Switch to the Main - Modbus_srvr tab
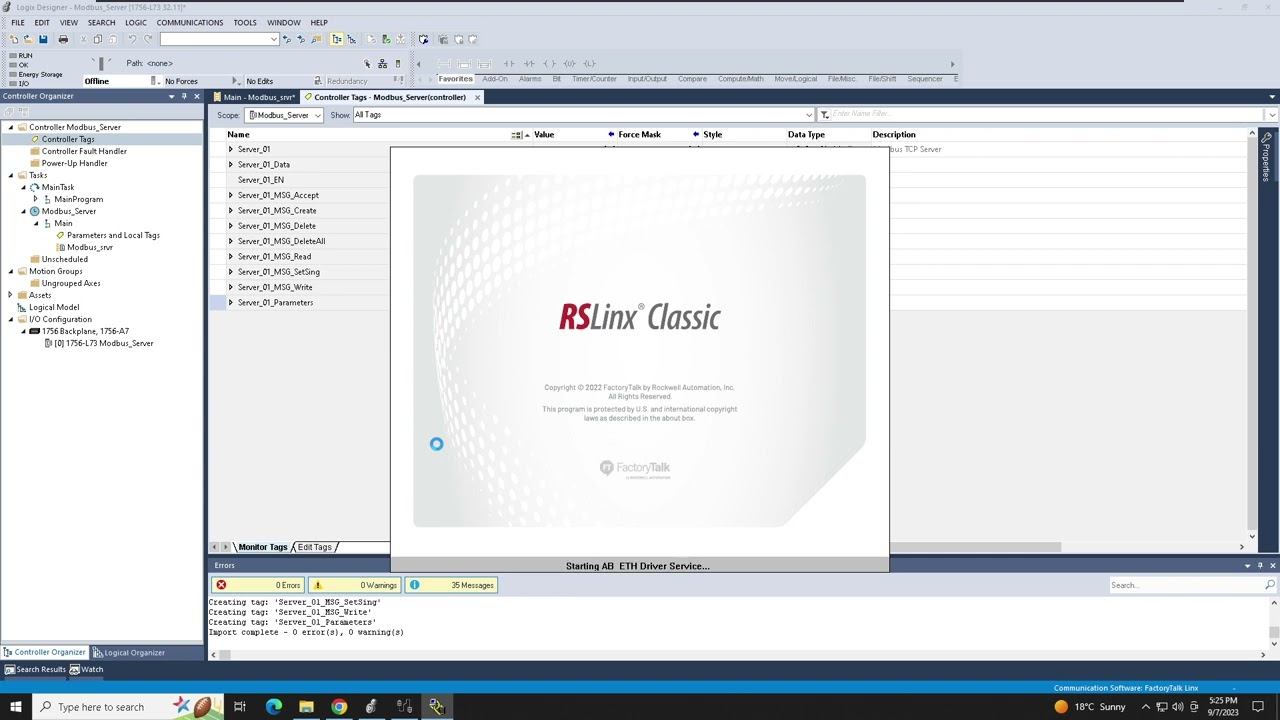This screenshot has width=1280, height=720. pyautogui.click(x=257, y=97)
